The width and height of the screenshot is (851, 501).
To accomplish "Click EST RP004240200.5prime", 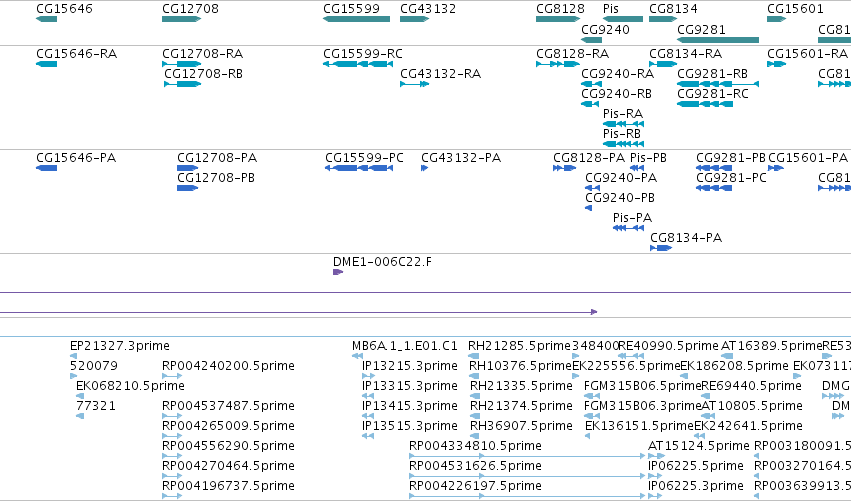I will pyautogui.click(x=172, y=376).
